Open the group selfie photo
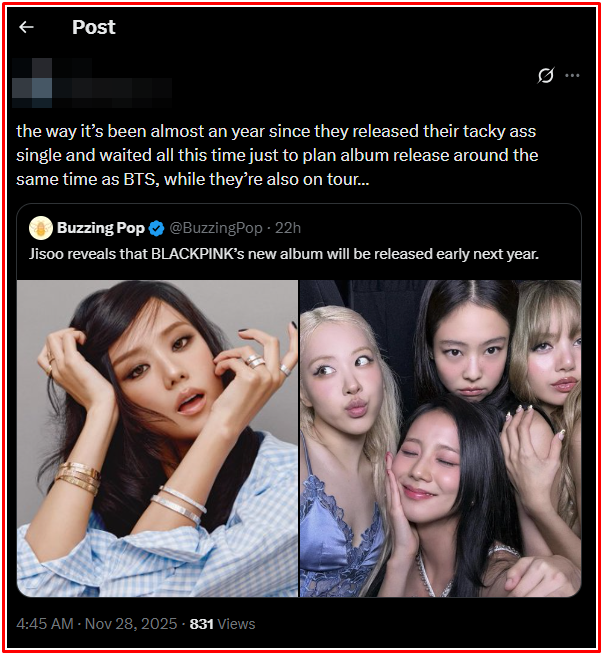Image resolution: width=603 pixels, height=655 pixels. pyautogui.click(x=440, y=438)
